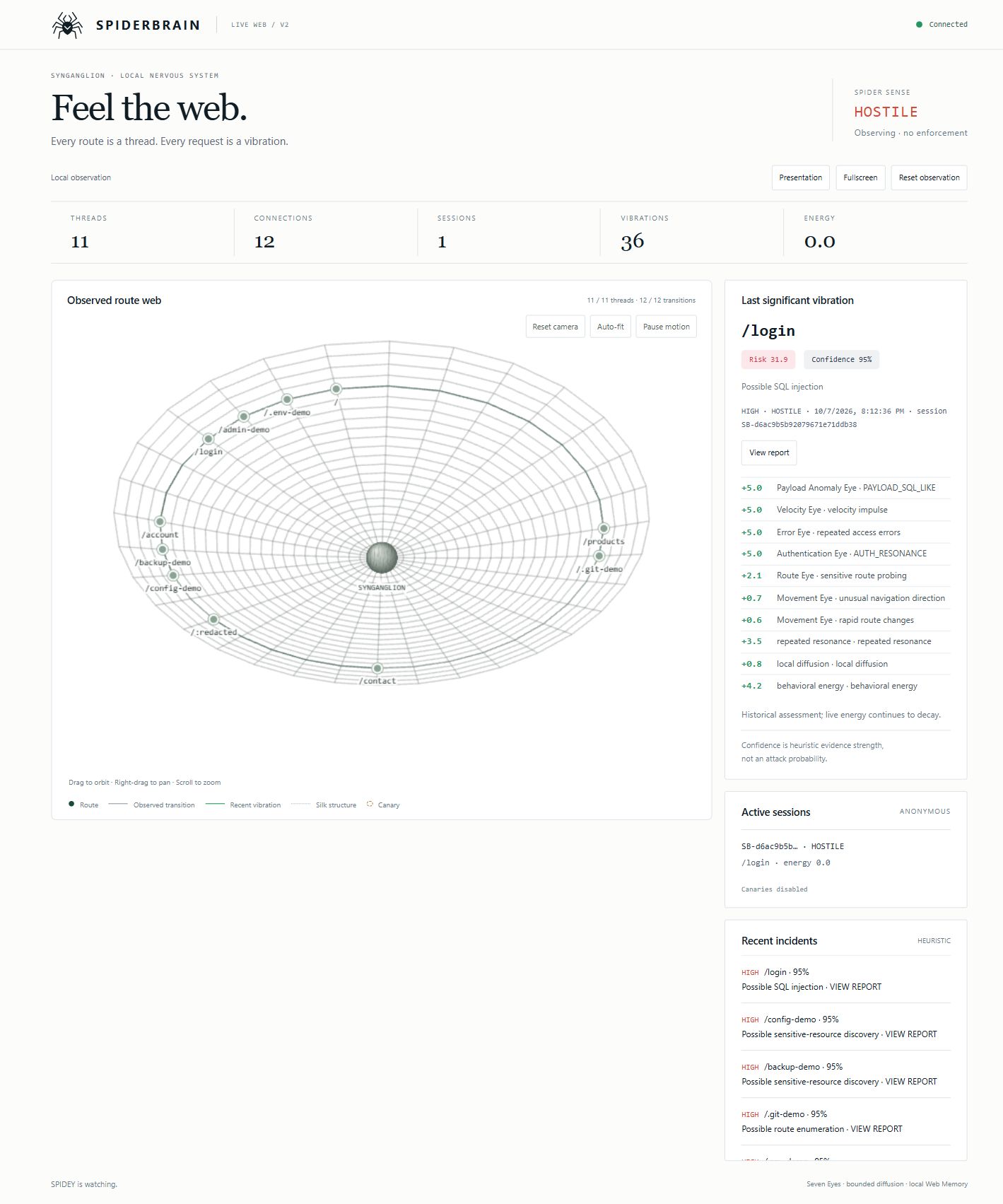Select the /.git-demo route node
Screen dimensions: 1003x1204
click(x=599, y=556)
